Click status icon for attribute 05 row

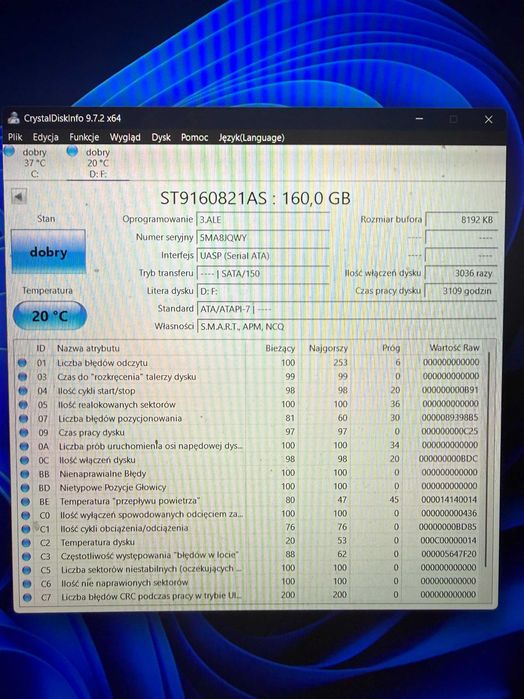(23, 404)
